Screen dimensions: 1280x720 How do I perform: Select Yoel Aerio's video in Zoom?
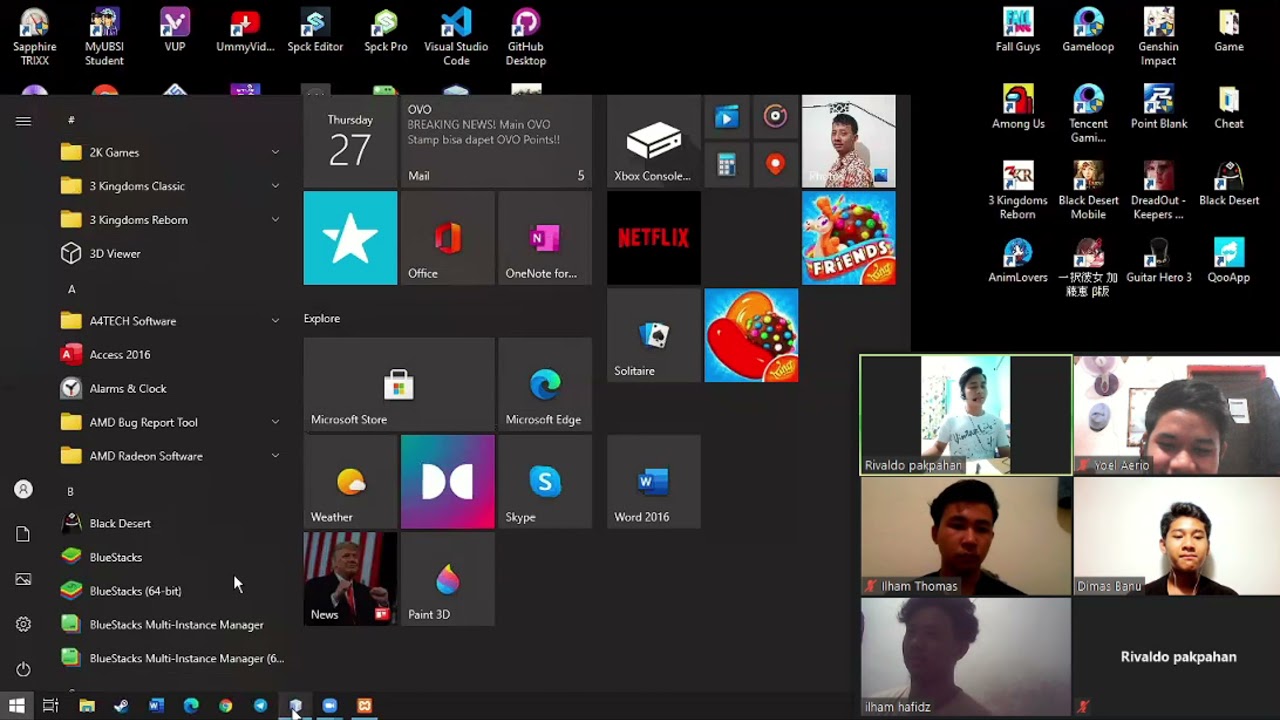pyautogui.click(x=1177, y=414)
